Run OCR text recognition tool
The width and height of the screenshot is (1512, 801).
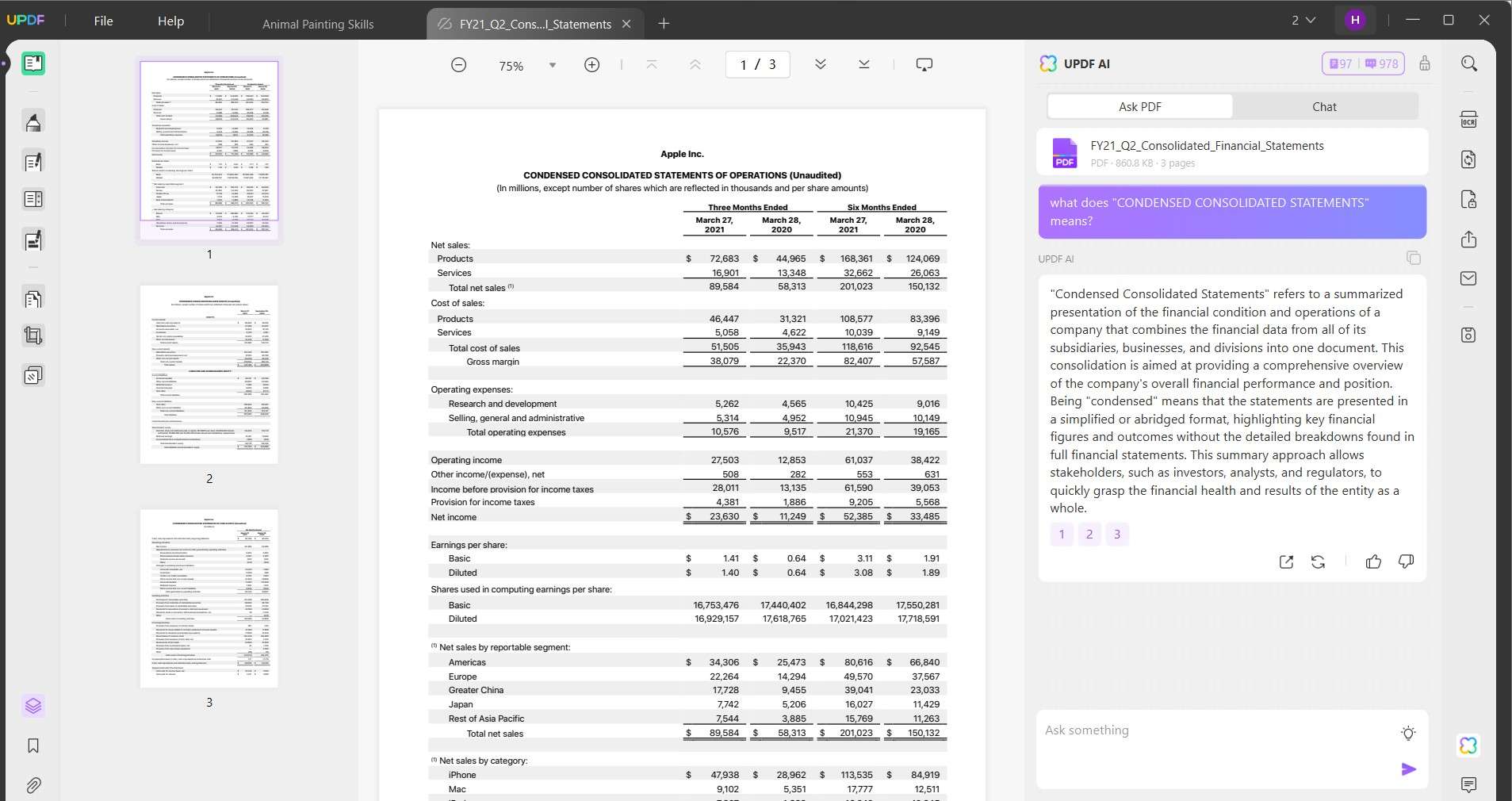(1468, 120)
